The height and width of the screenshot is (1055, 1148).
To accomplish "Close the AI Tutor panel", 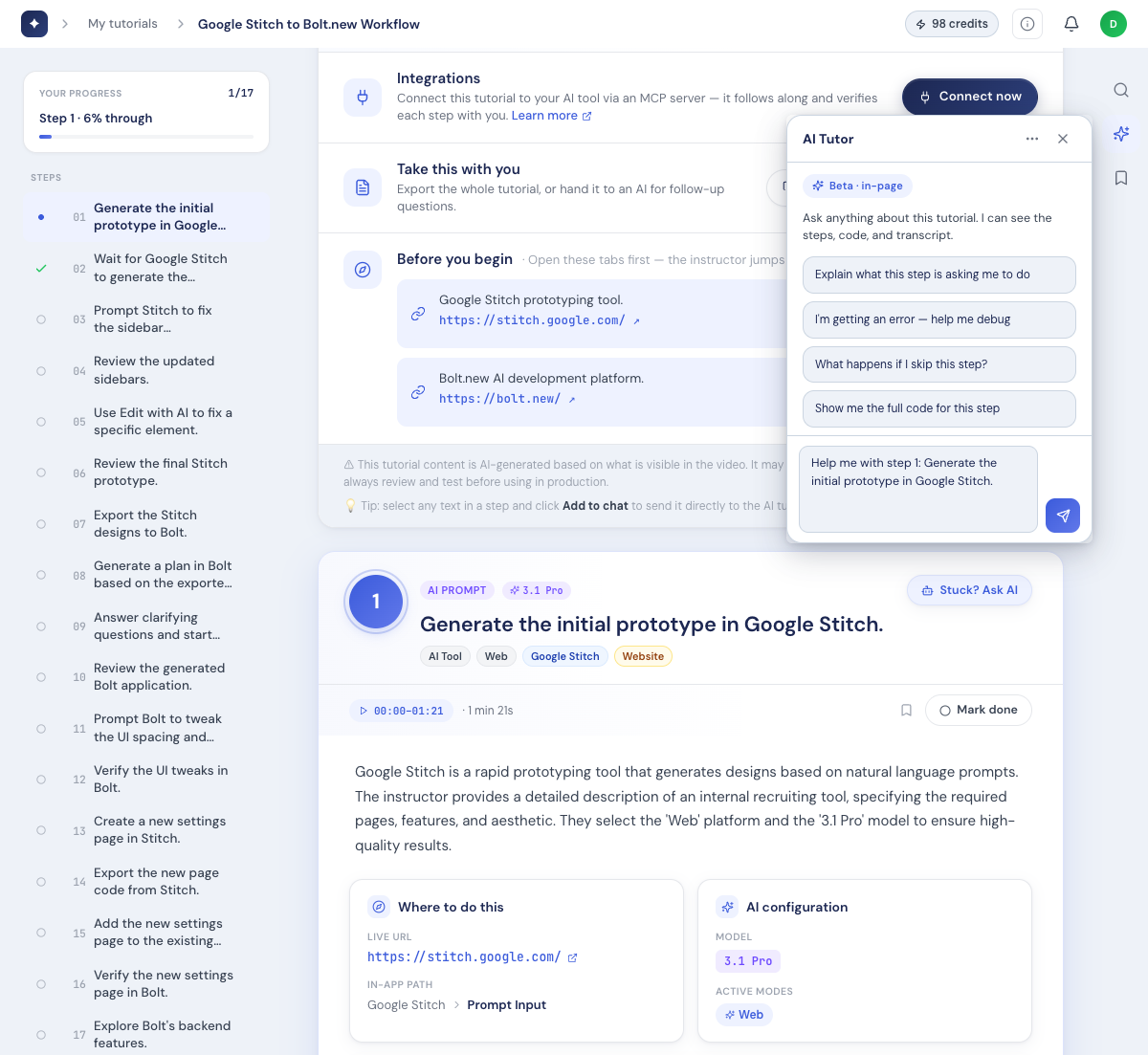I will [x=1063, y=139].
